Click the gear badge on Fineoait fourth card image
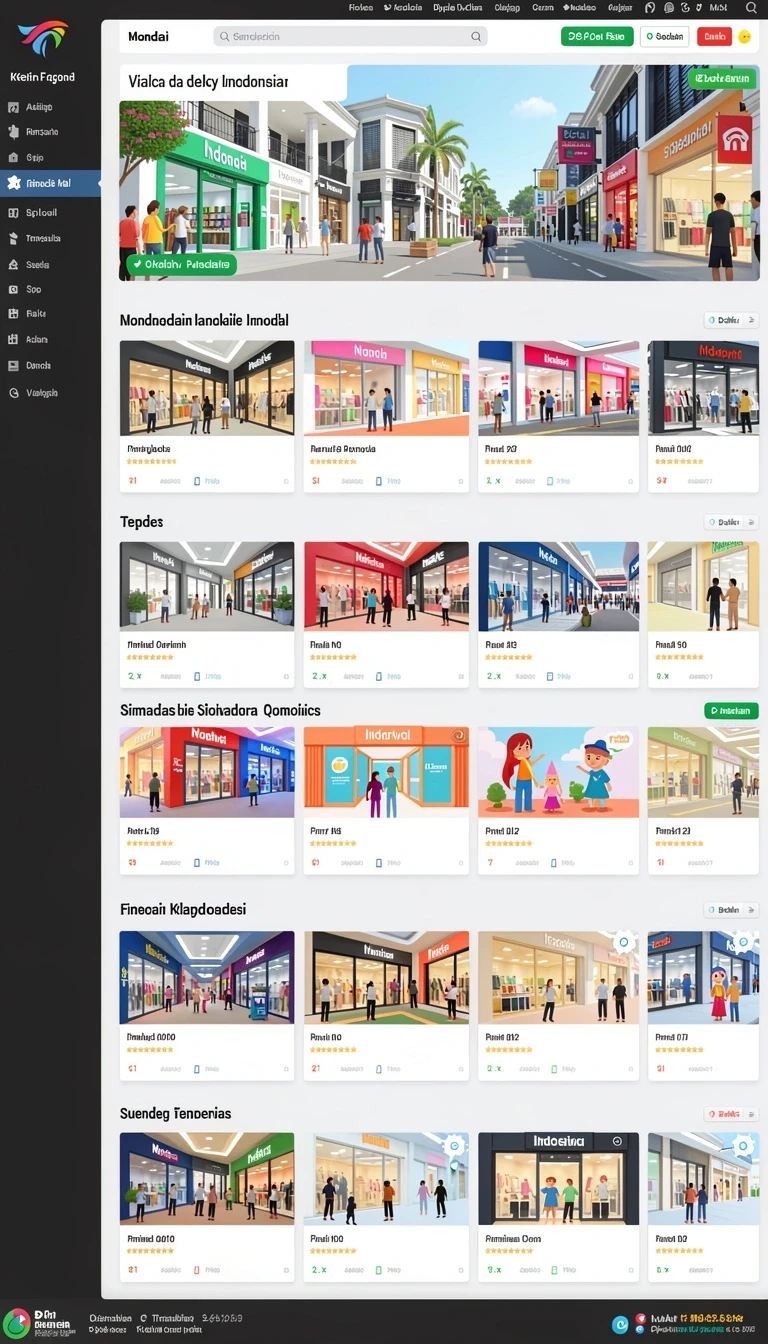Viewport: 768px width, 1344px height. 743,943
